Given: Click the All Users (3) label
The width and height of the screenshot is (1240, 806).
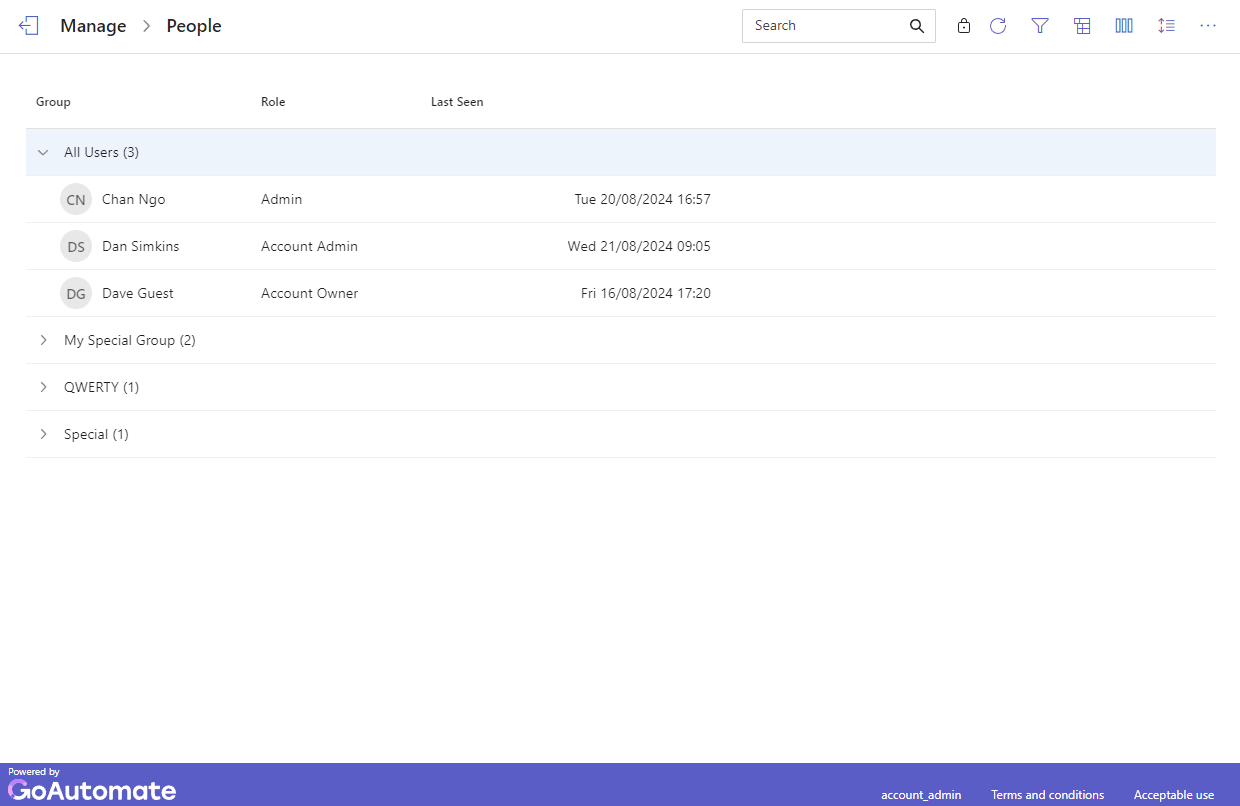Looking at the screenshot, I should [x=101, y=152].
